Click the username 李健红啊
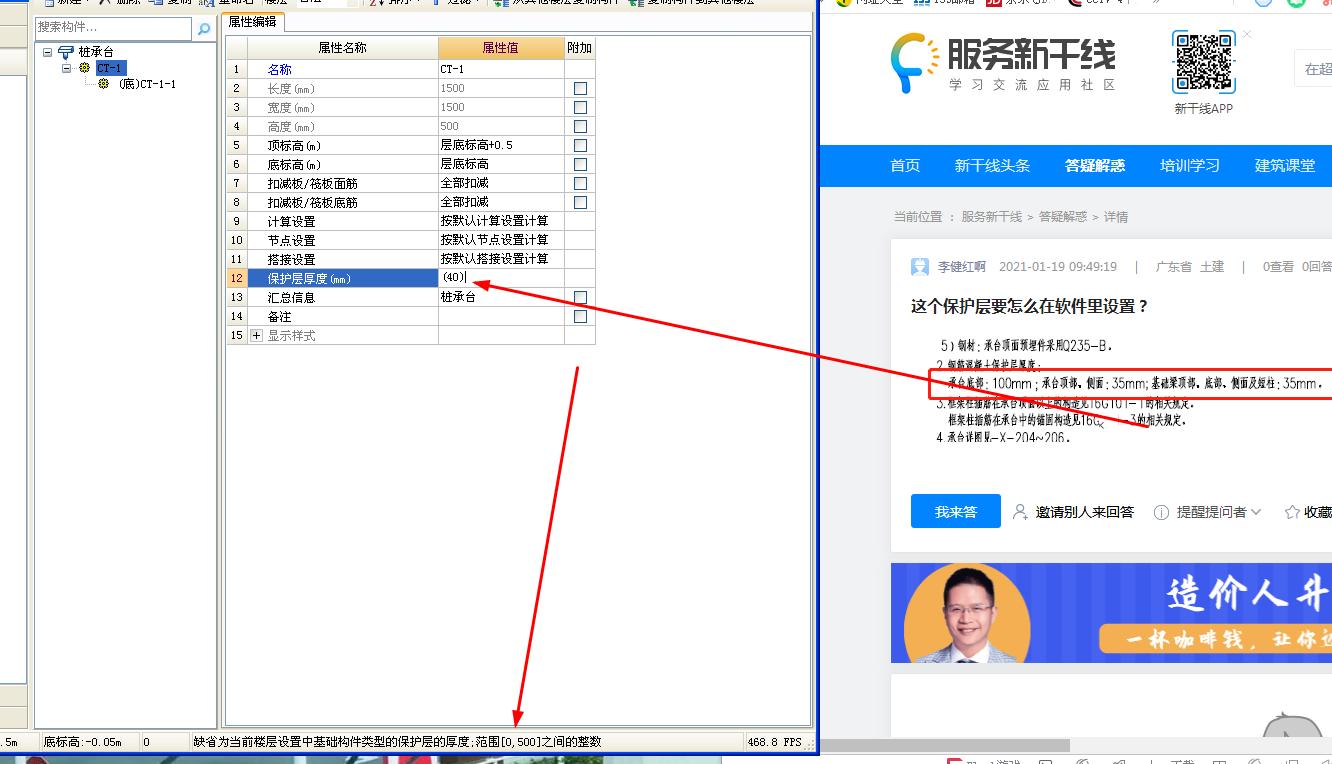1332x764 pixels. pos(962,267)
